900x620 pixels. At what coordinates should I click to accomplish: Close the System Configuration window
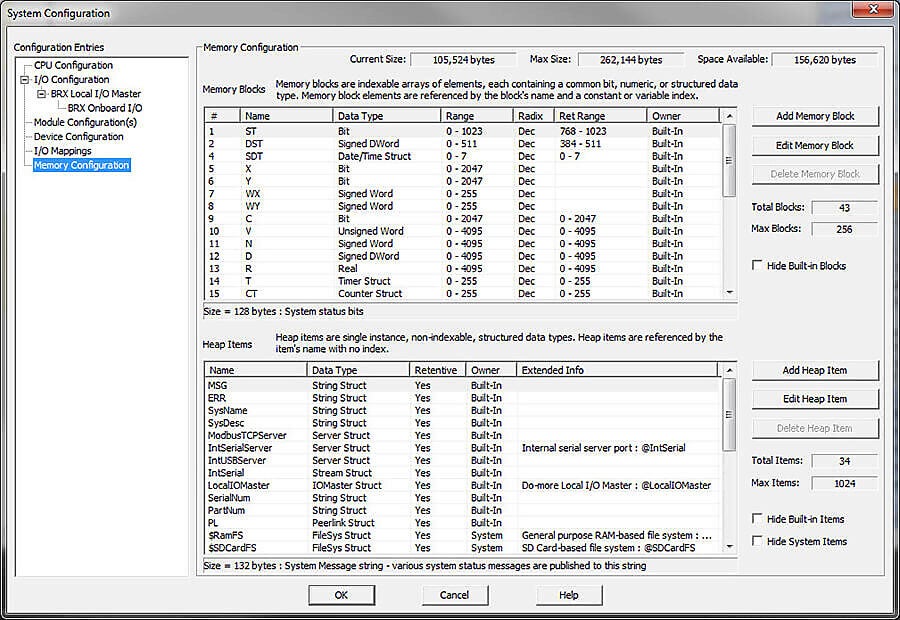[872, 9]
